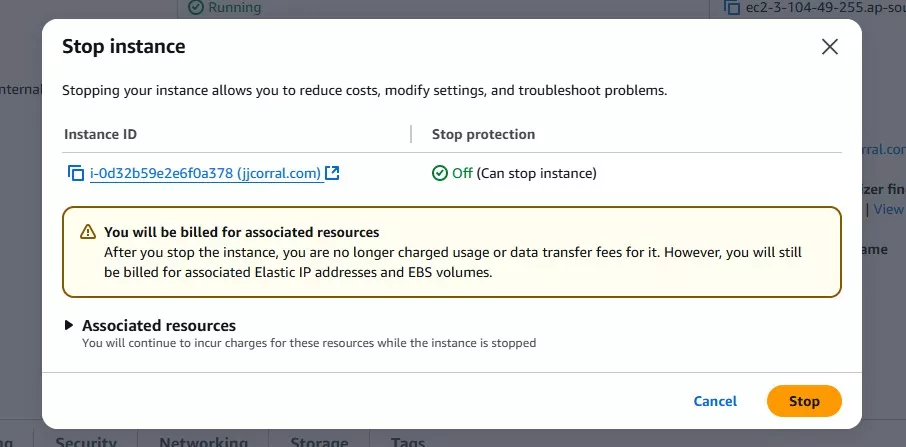Copy the instance ID with the copy icon

[x=75, y=173]
